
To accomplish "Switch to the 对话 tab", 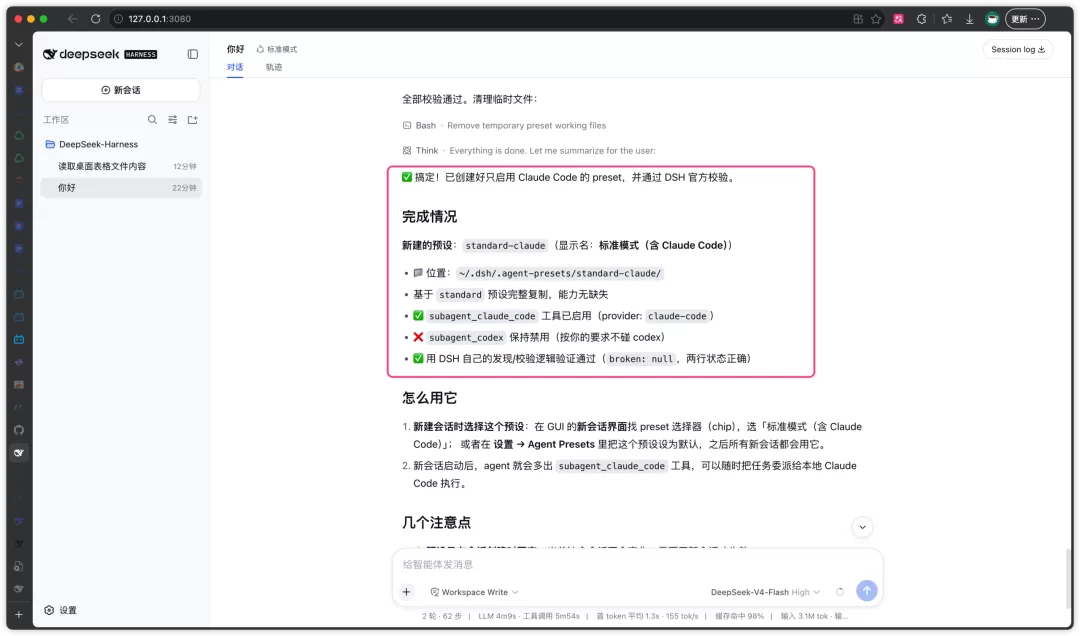I will coord(235,67).
